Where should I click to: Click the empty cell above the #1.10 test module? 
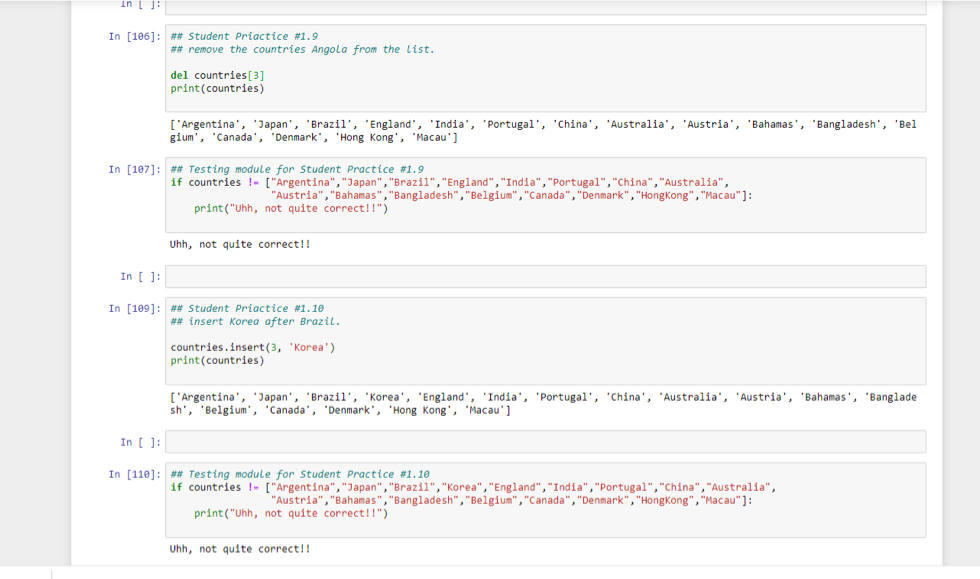click(545, 441)
